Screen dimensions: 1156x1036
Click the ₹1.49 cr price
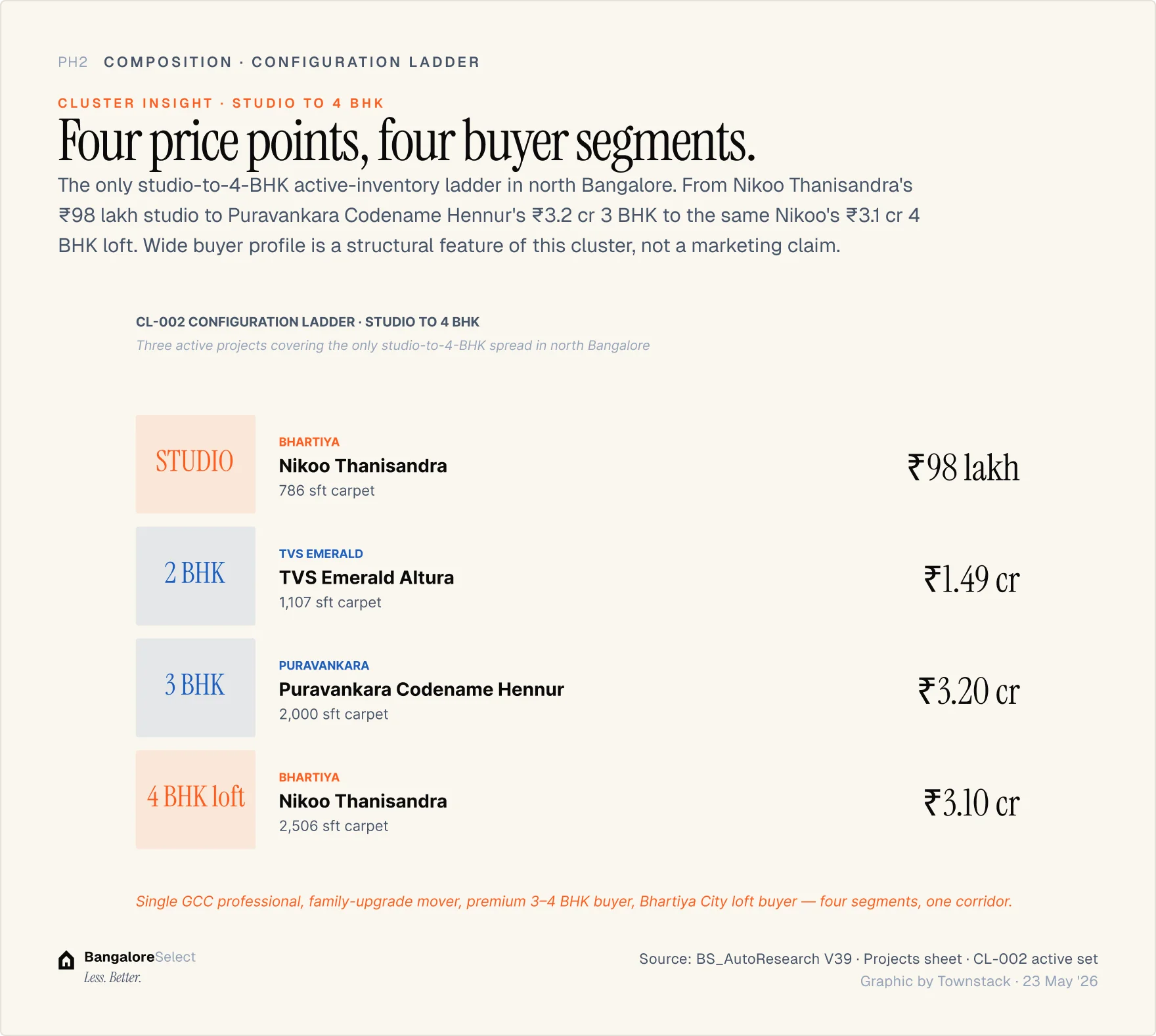point(971,579)
